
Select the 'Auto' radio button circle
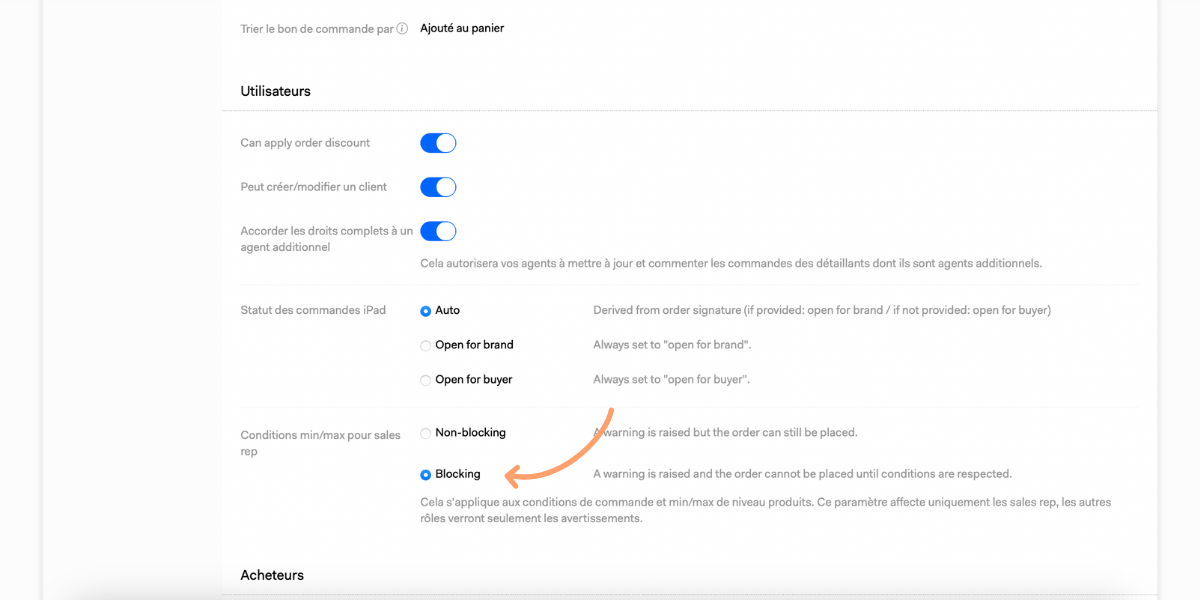click(x=426, y=311)
